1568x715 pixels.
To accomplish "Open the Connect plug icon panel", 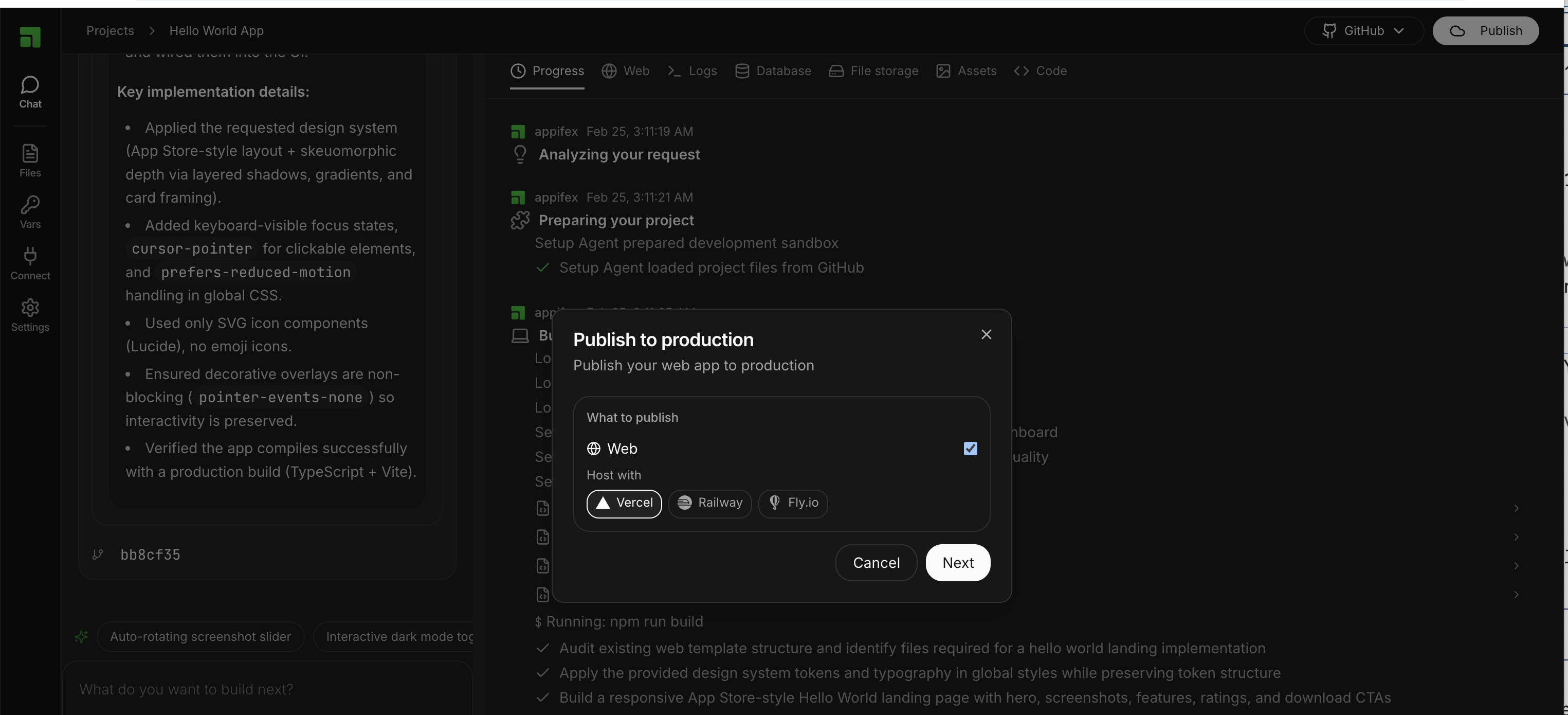I will tap(30, 263).
